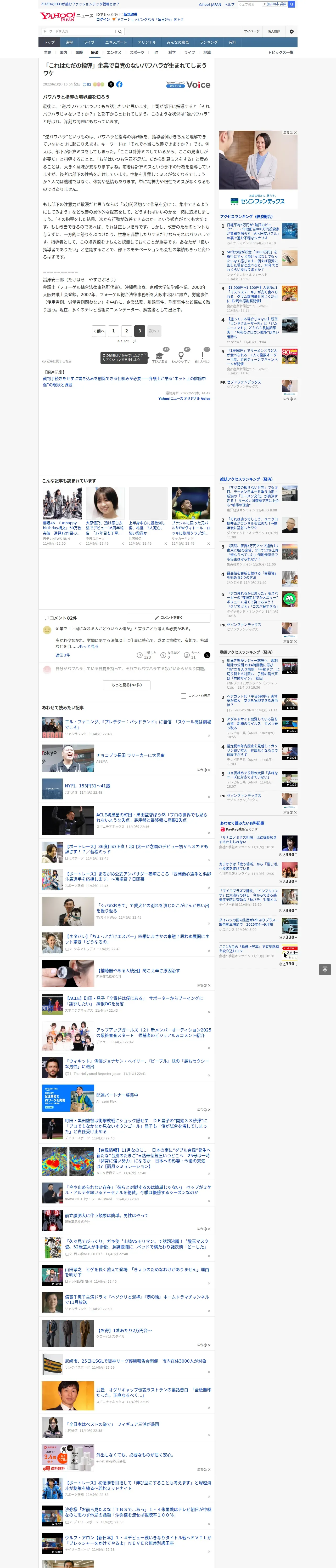Open ranking item 日経平均5万円 article
Viewport: 336px width, 1568px height.
[253, 232]
